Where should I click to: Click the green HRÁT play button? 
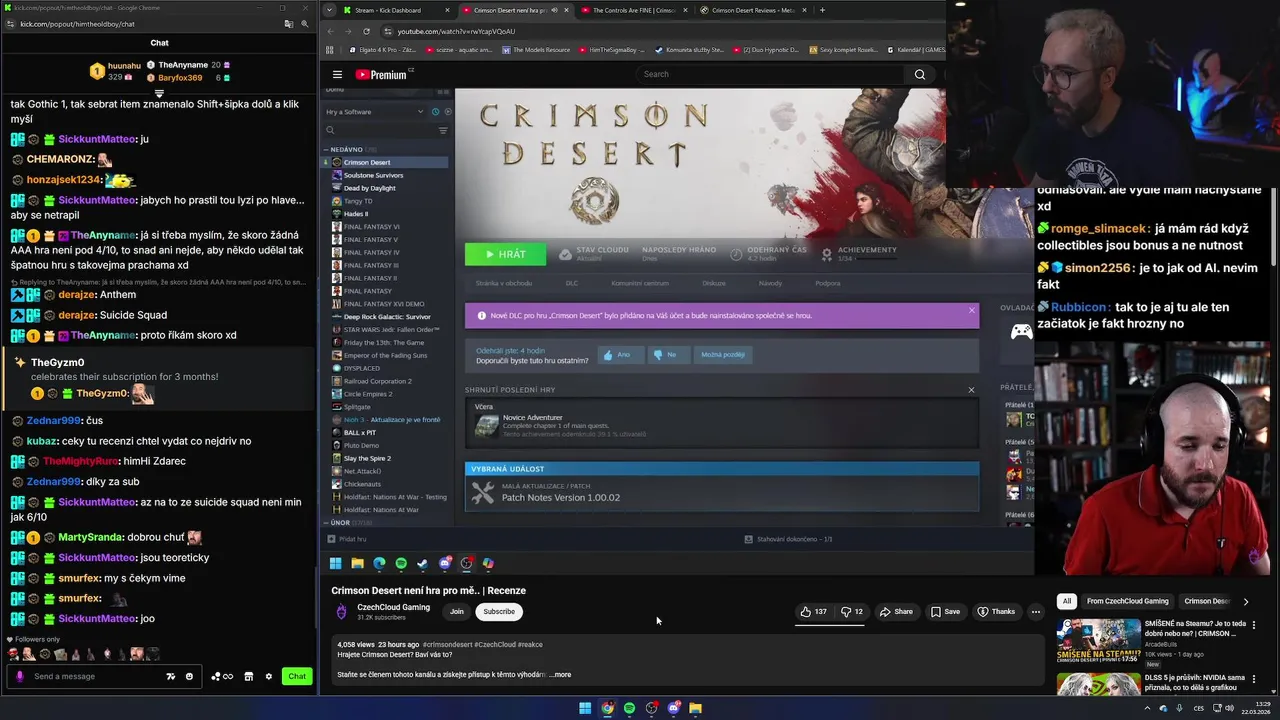tap(505, 254)
